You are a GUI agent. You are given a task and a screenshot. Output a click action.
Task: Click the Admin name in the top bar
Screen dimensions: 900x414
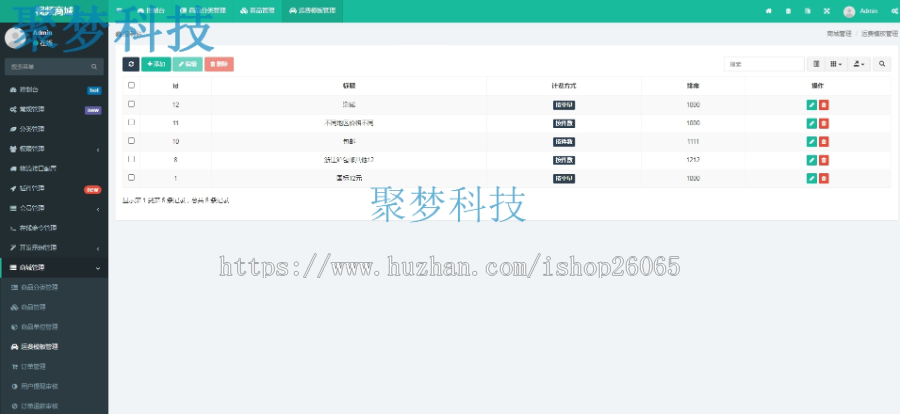tap(868, 11)
